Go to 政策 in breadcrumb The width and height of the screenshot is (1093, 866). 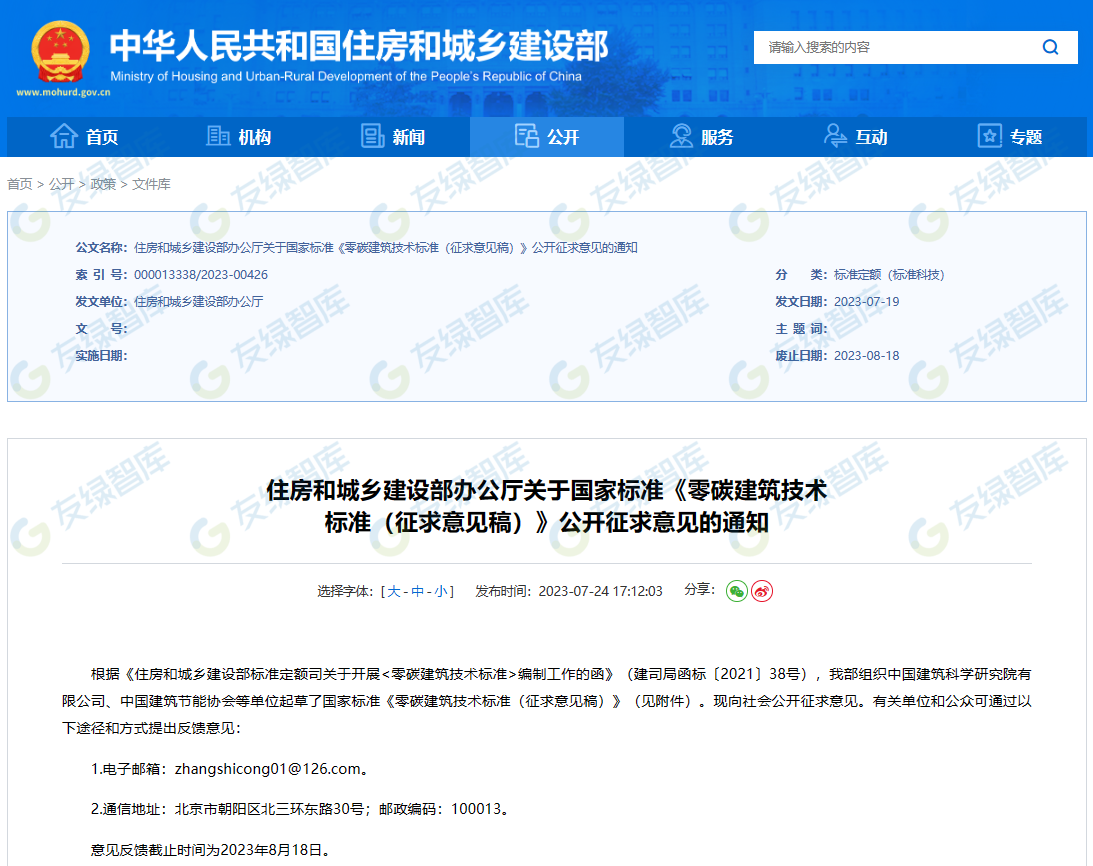pos(103,184)
